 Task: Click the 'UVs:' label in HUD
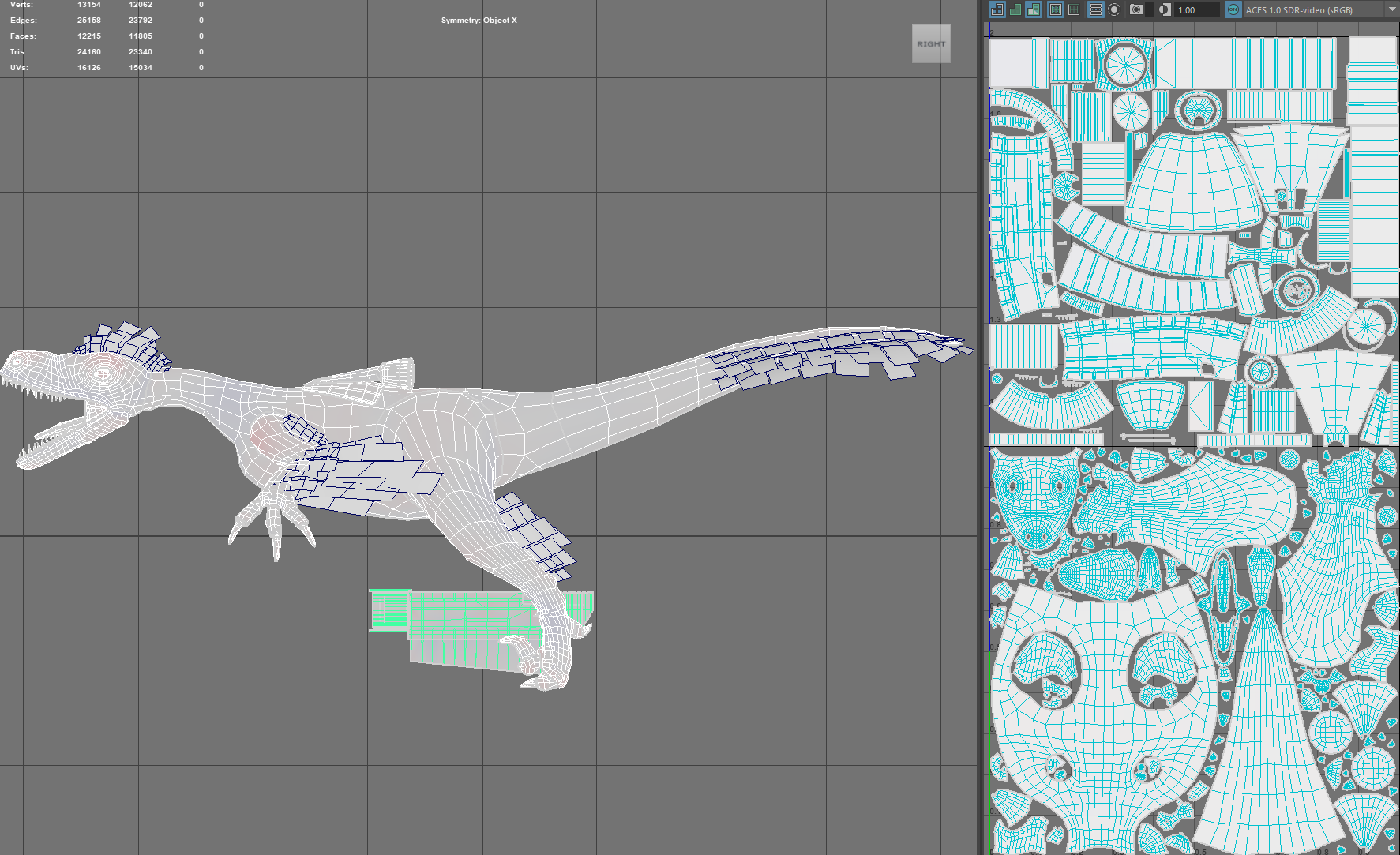point(19,68)
